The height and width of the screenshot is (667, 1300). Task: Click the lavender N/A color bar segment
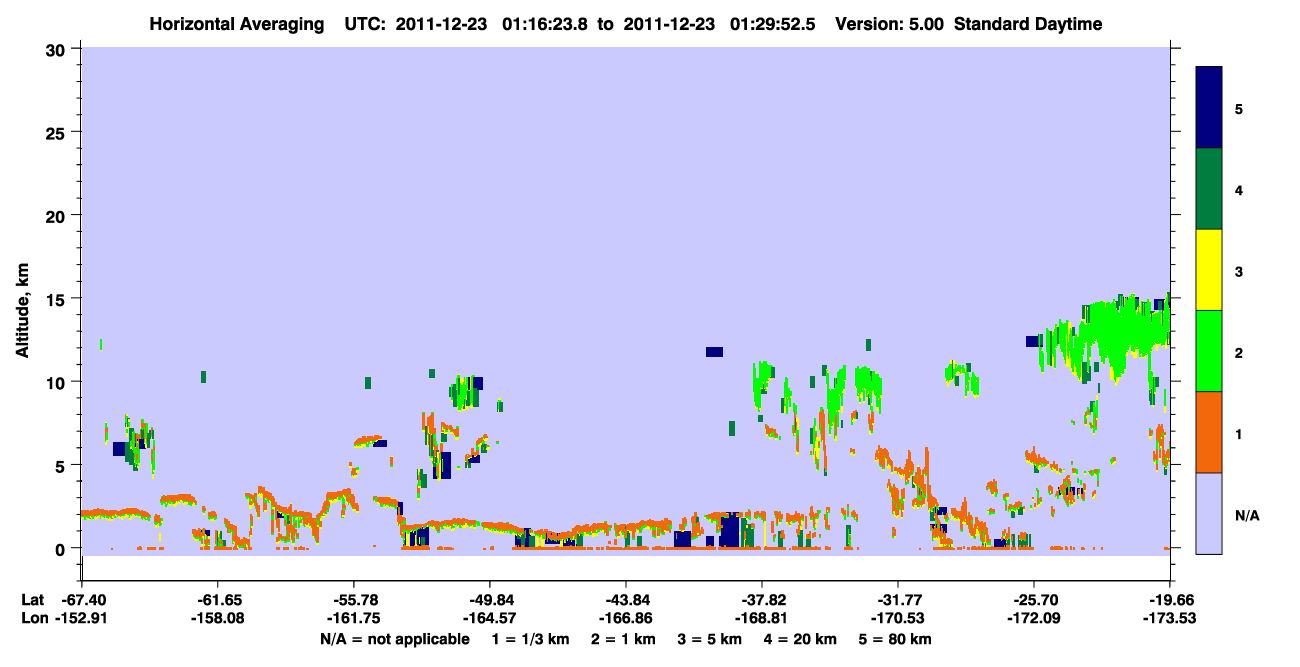point(1209,513)
